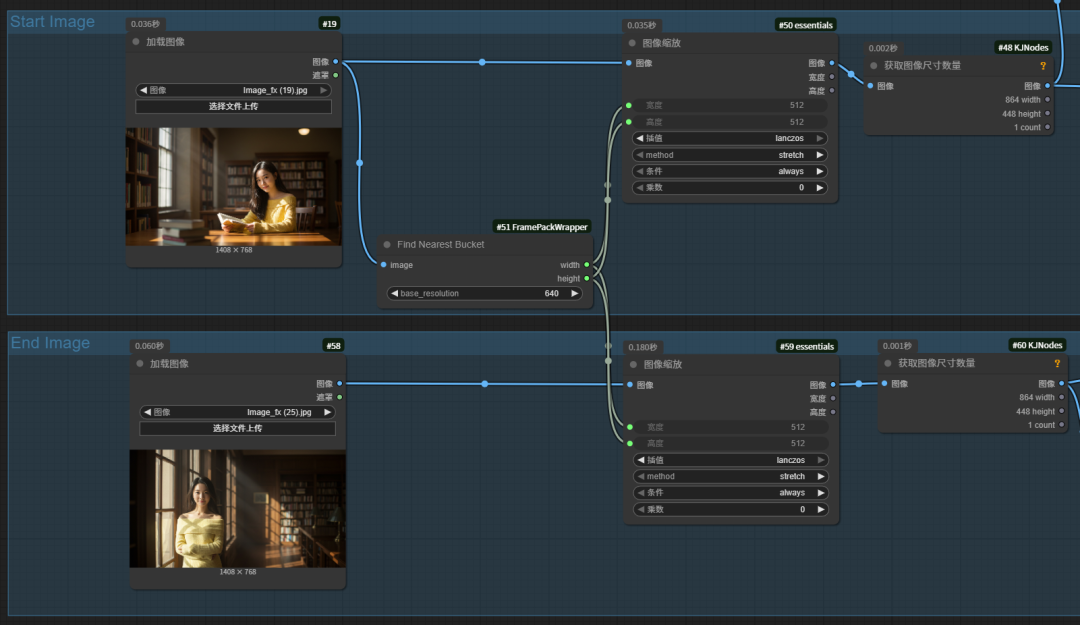Screen dimensions: 1080x625
Task: Click 遮罩 output socket of node #58
Action: pyautogui.click(x=340, y=398)
